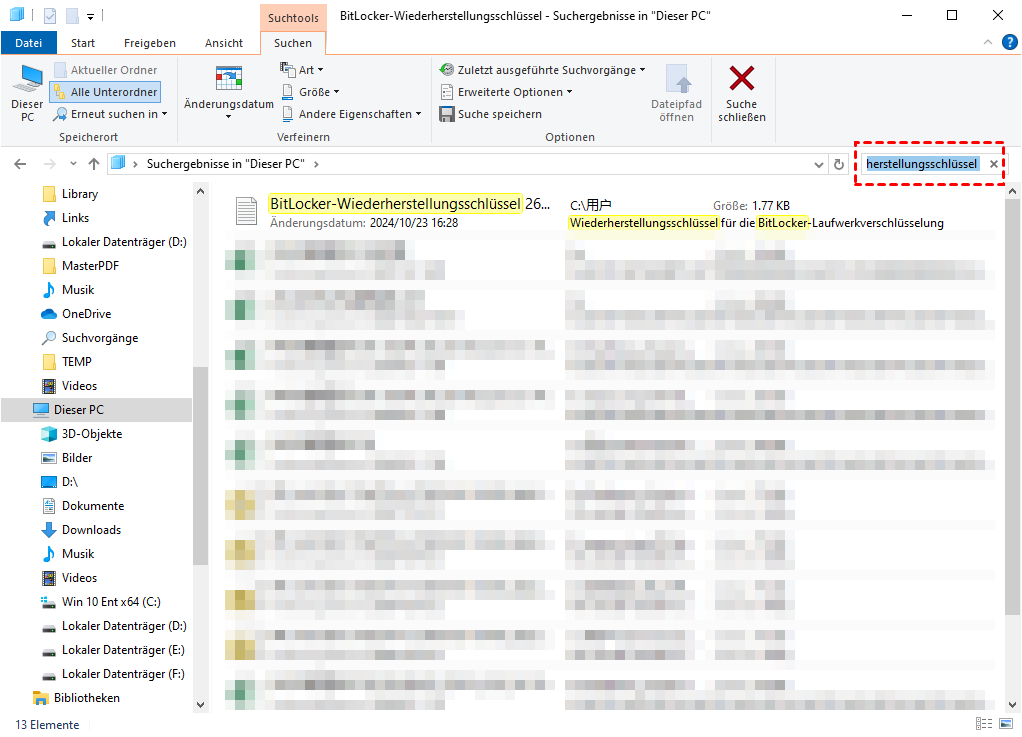Open the Änderungsdatum calendar filter
This screenshot has height=737, width=1022.
pos(228,93)
